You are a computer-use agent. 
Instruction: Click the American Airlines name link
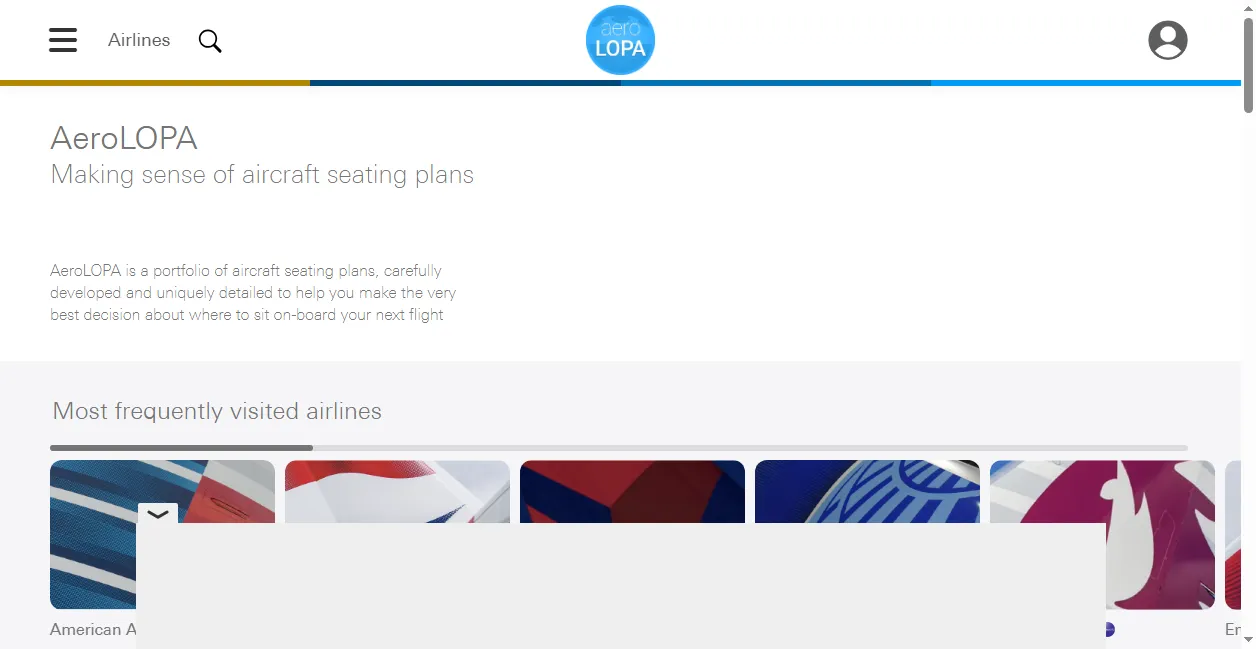pyautogui.click(x=93, y=630)
